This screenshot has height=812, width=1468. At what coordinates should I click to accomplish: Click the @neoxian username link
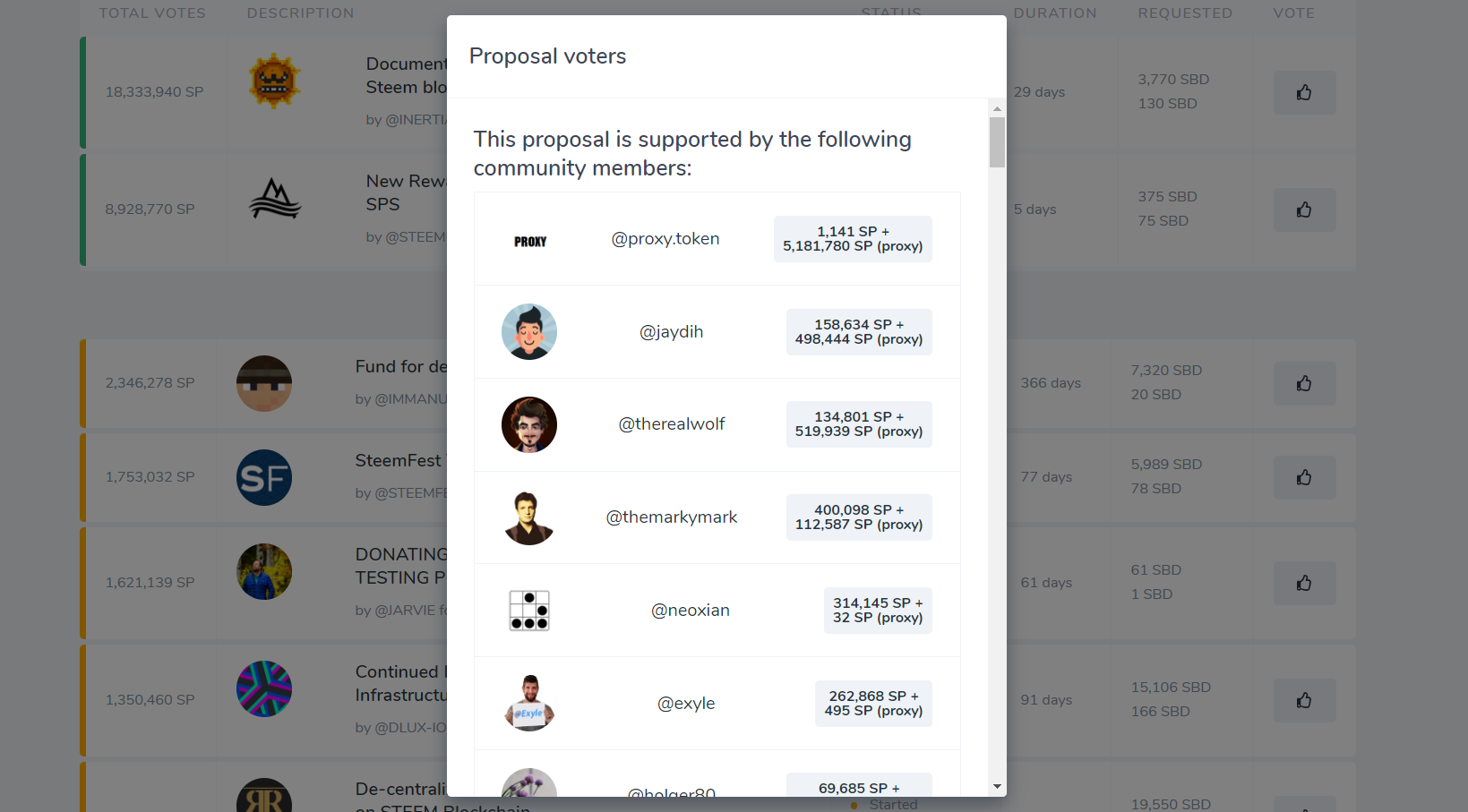coord(691,611)
